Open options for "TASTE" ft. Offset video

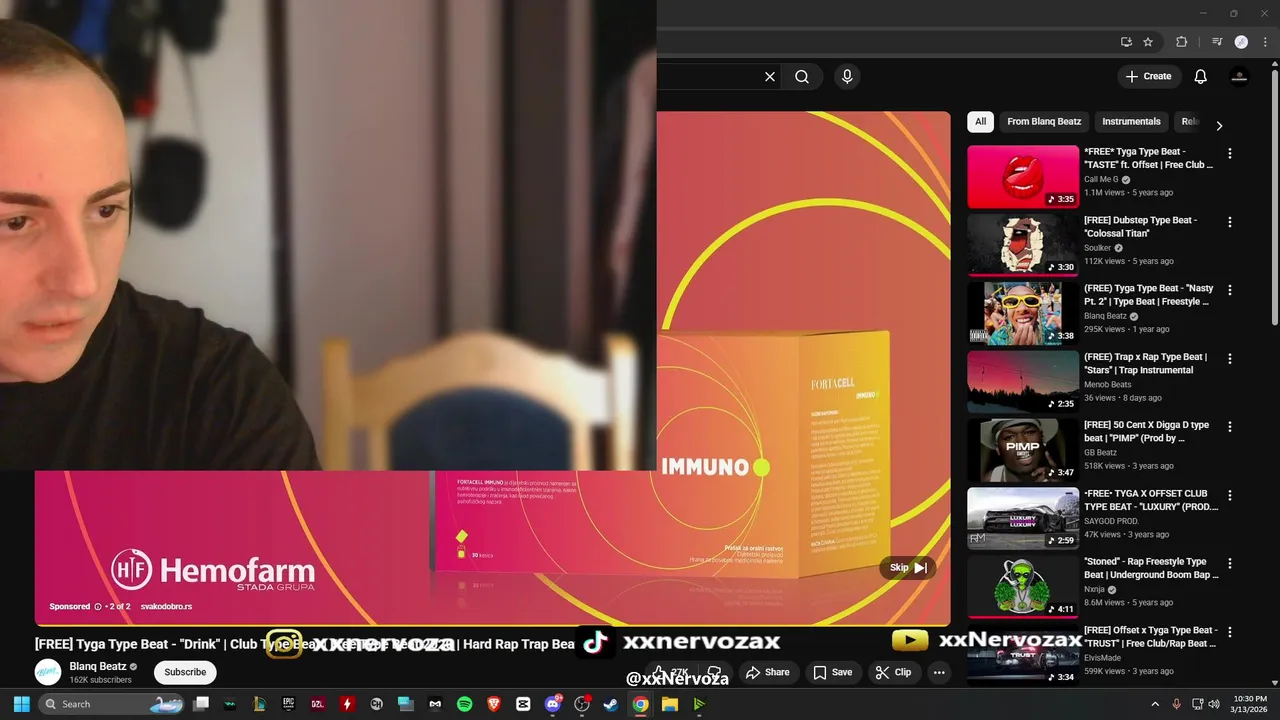pyautogui.click(x=1230, y=154)
